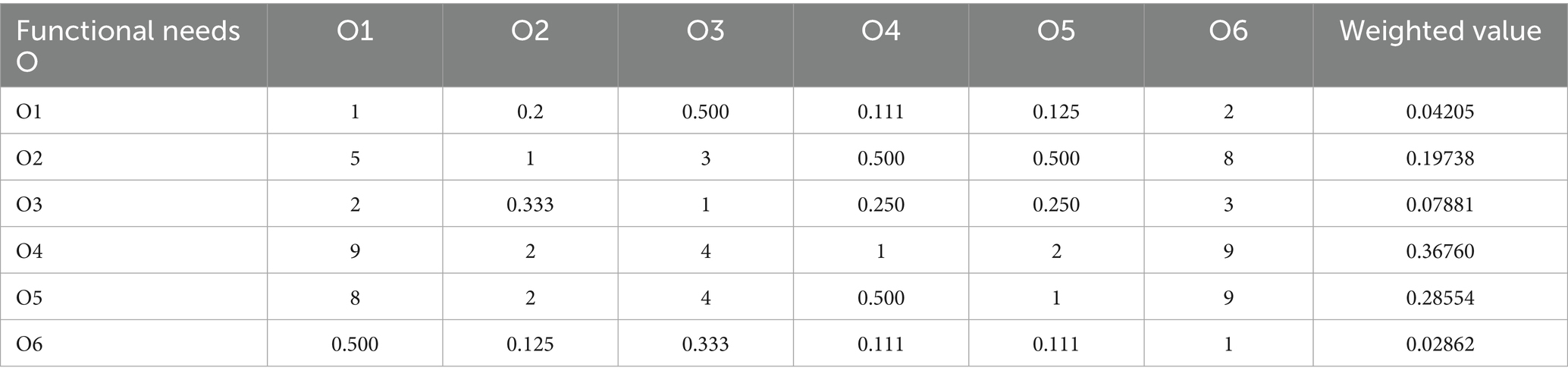Select the O4 column header
The width and height of the screenshot is (1568, 380).
pos(880,31)
